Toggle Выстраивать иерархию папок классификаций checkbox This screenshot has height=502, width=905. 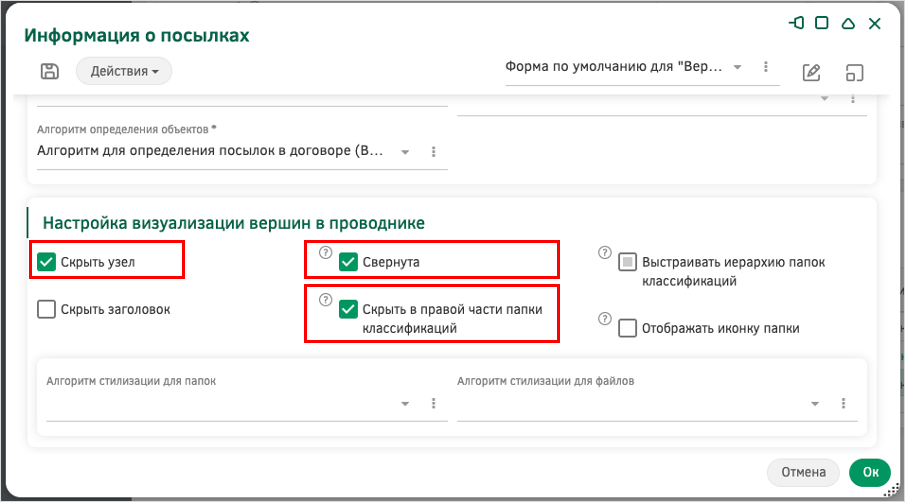tap(627, 262)
